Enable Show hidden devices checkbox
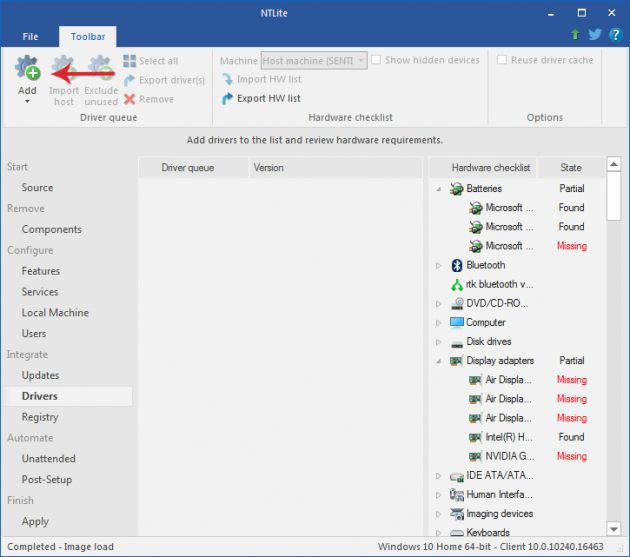The width and height of the screenshot is (630, 557). (376, 60)
